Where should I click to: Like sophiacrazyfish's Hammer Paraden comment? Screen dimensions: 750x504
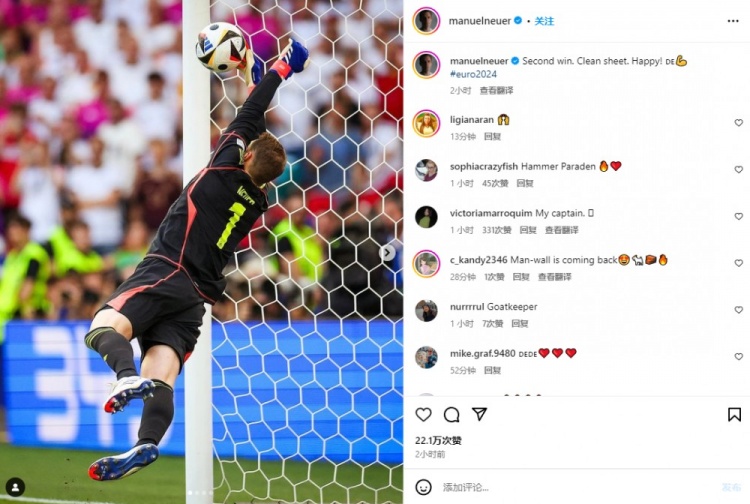click(x=739, y=170)
